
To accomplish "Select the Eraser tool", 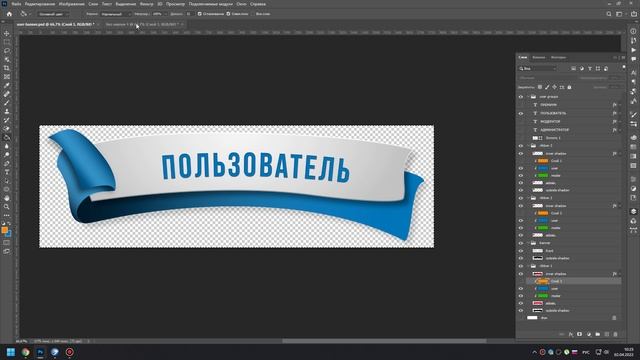I will tap(7, 129).
